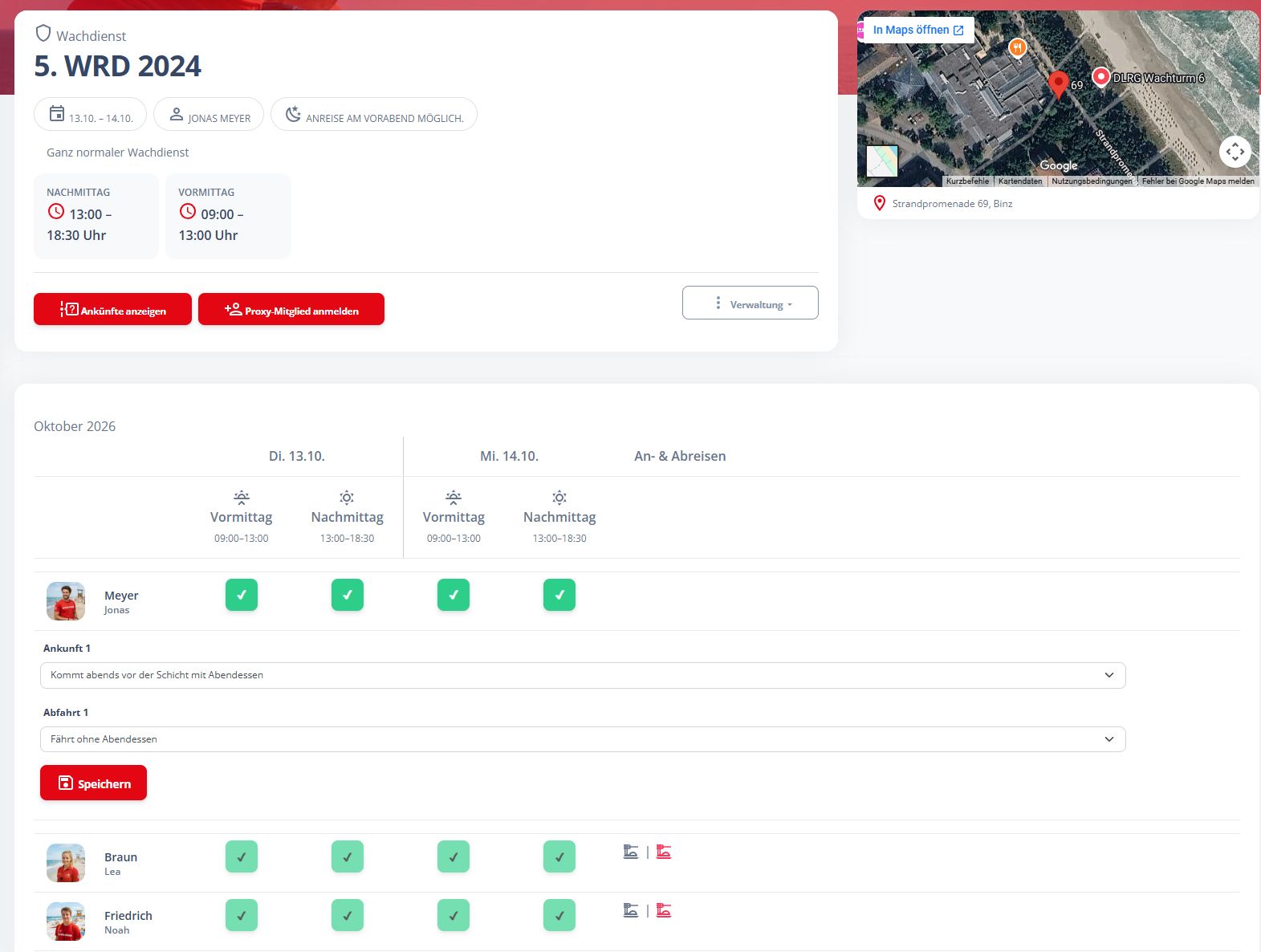
Task: Click the map fullscreen toggle icon
Action: (x=1235, y=151)
